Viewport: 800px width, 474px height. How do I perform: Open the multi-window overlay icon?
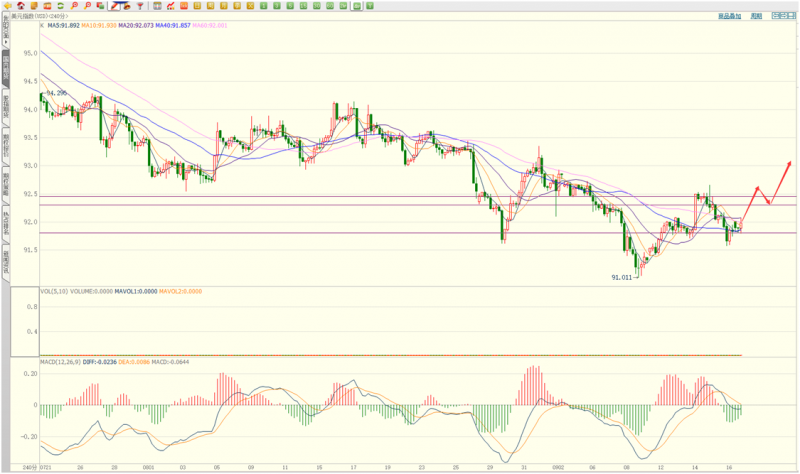click(x=101, y=6)
